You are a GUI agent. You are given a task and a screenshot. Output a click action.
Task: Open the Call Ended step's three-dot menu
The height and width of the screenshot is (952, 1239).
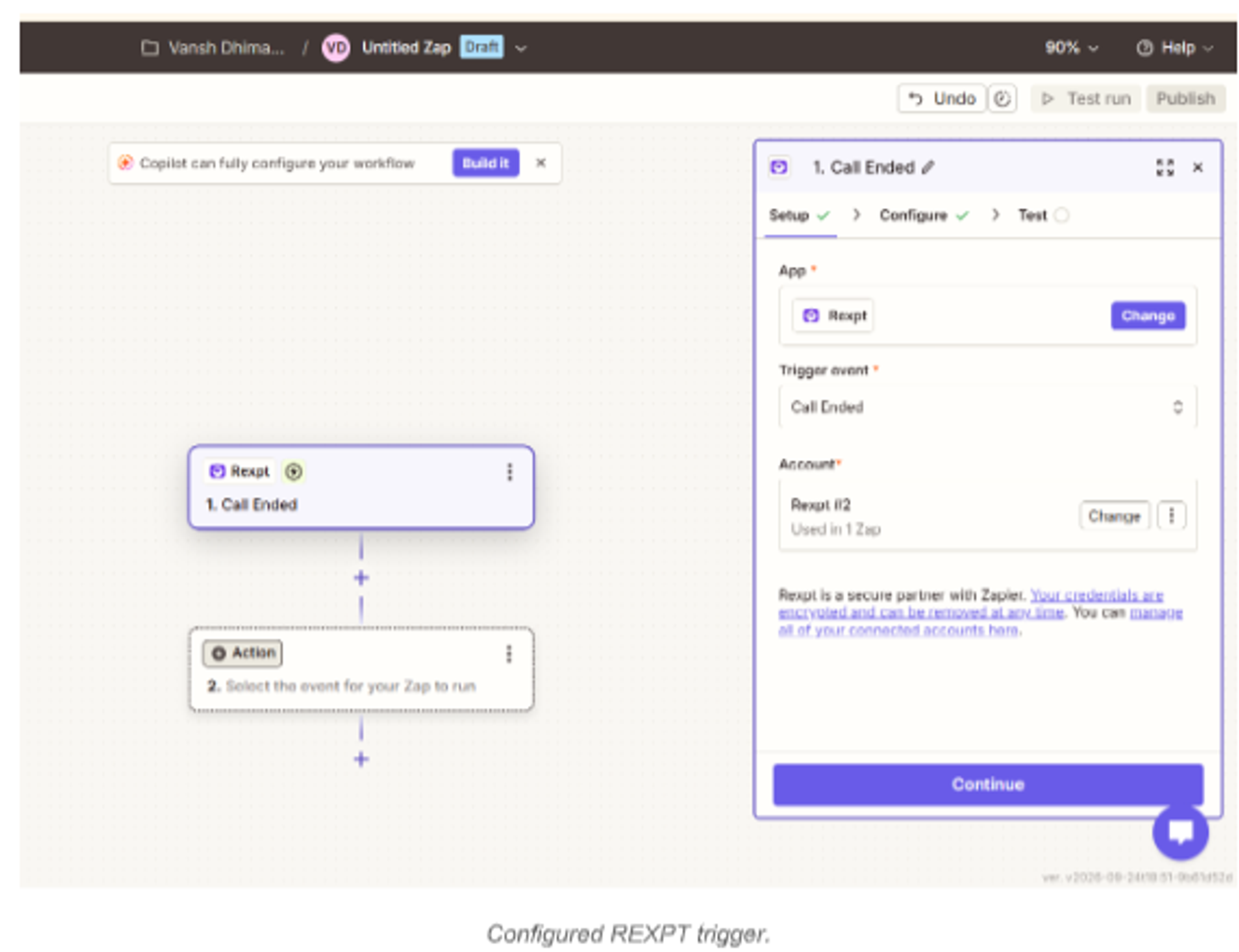pos(509,472)
